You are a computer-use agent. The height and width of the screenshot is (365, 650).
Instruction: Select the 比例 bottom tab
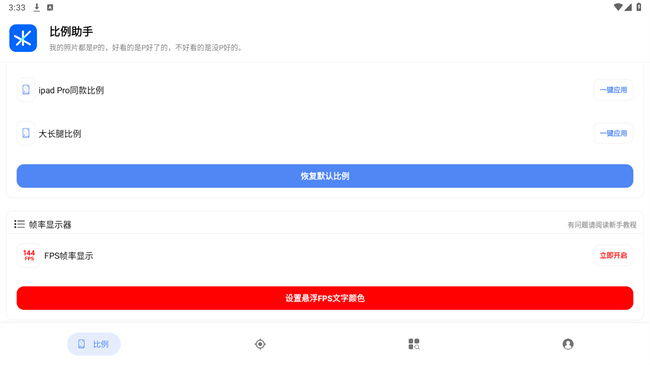94,344
